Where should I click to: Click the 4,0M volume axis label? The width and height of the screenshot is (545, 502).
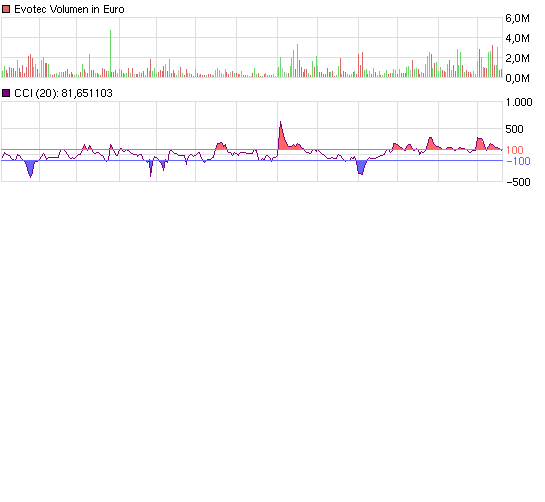[517, 38]
